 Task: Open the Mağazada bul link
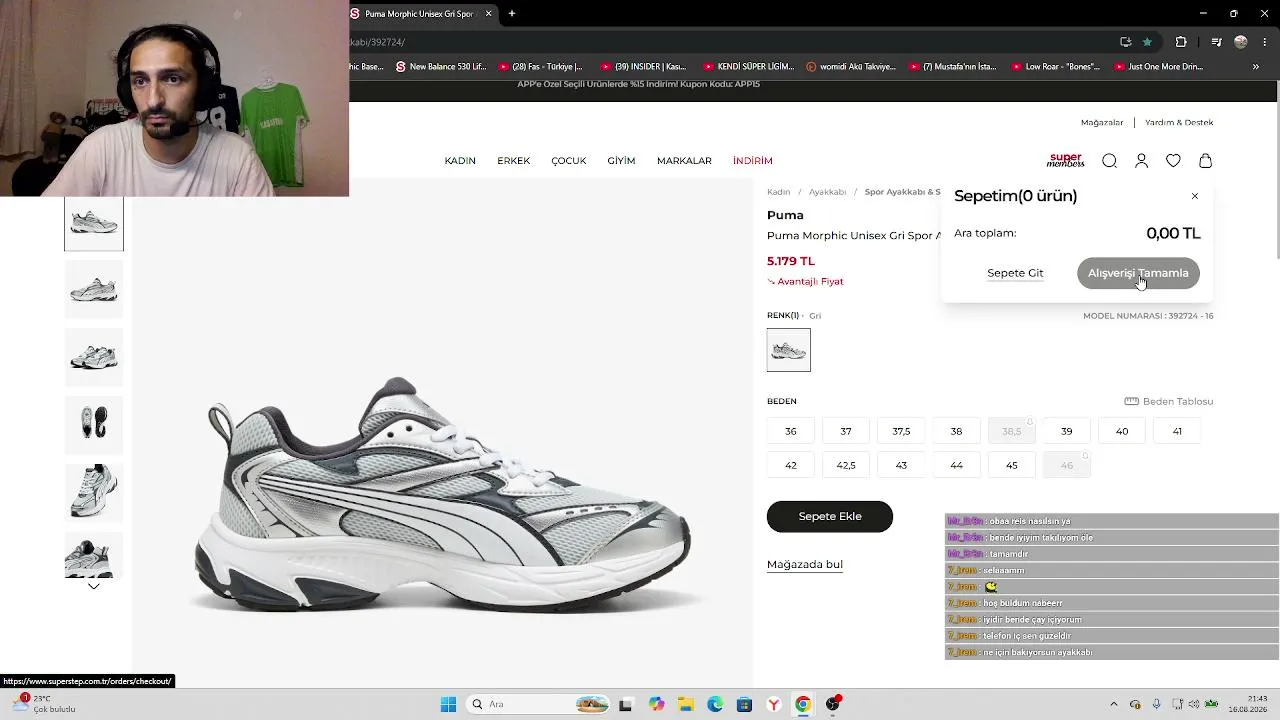(x=805, y=564)
